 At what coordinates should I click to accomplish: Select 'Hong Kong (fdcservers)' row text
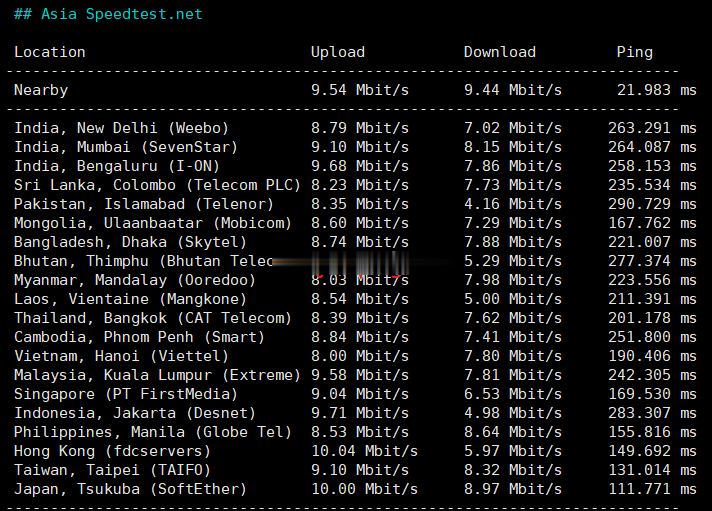click(113, 452)
